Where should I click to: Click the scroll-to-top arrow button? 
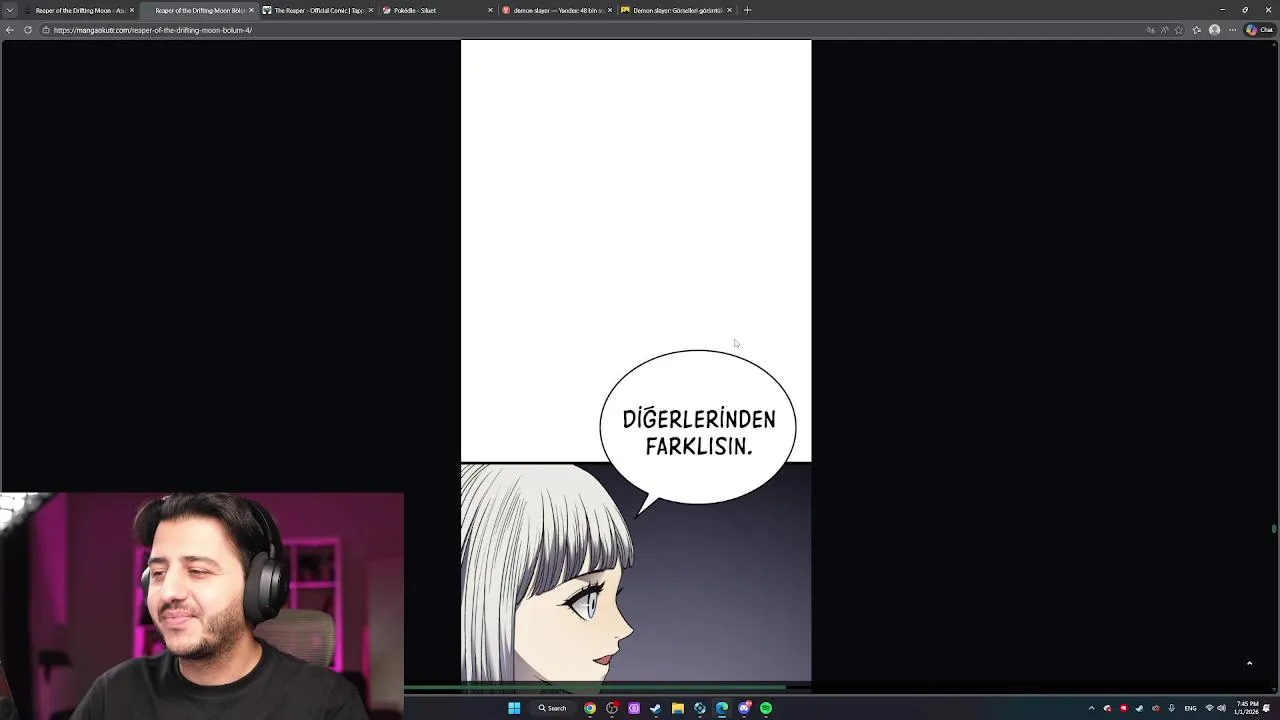[1249, 663]
